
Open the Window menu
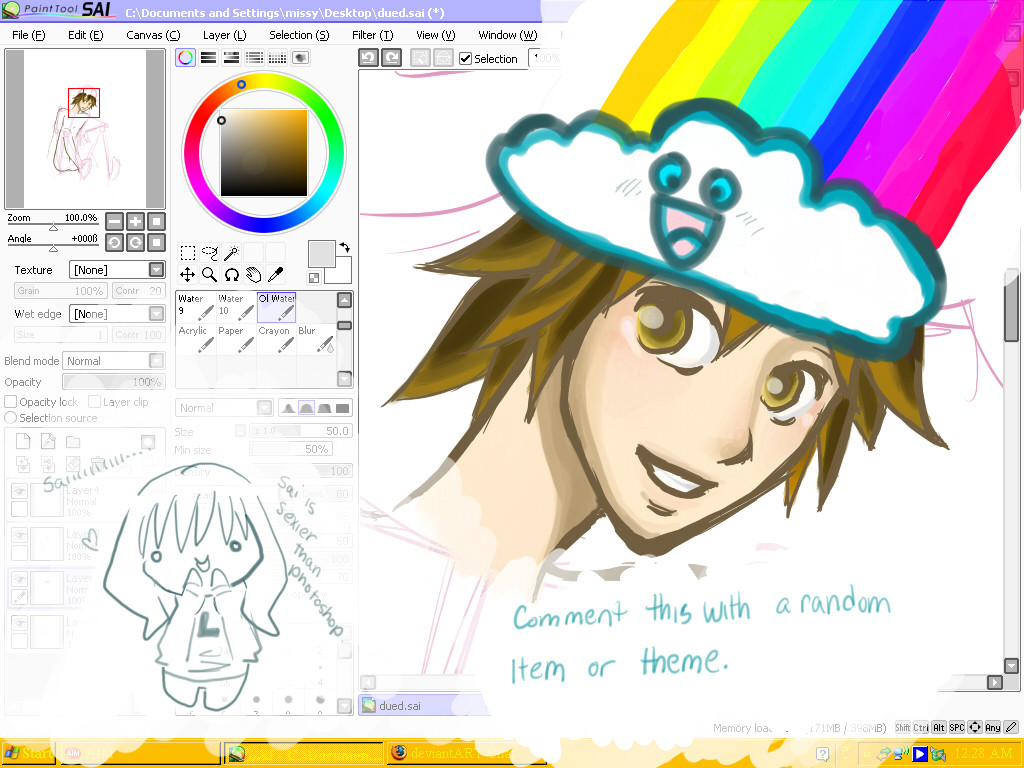click(x=507, y=35)
